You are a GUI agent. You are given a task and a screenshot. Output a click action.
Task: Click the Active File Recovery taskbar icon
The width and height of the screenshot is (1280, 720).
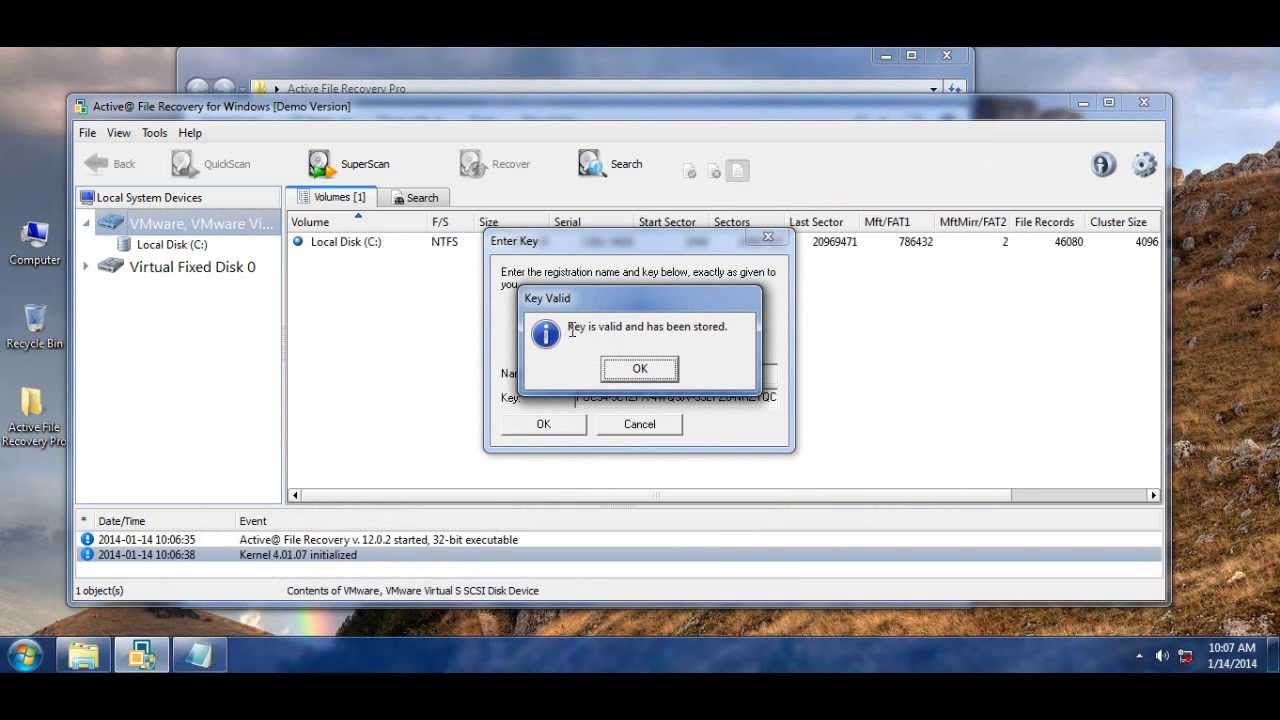(141, 656)
